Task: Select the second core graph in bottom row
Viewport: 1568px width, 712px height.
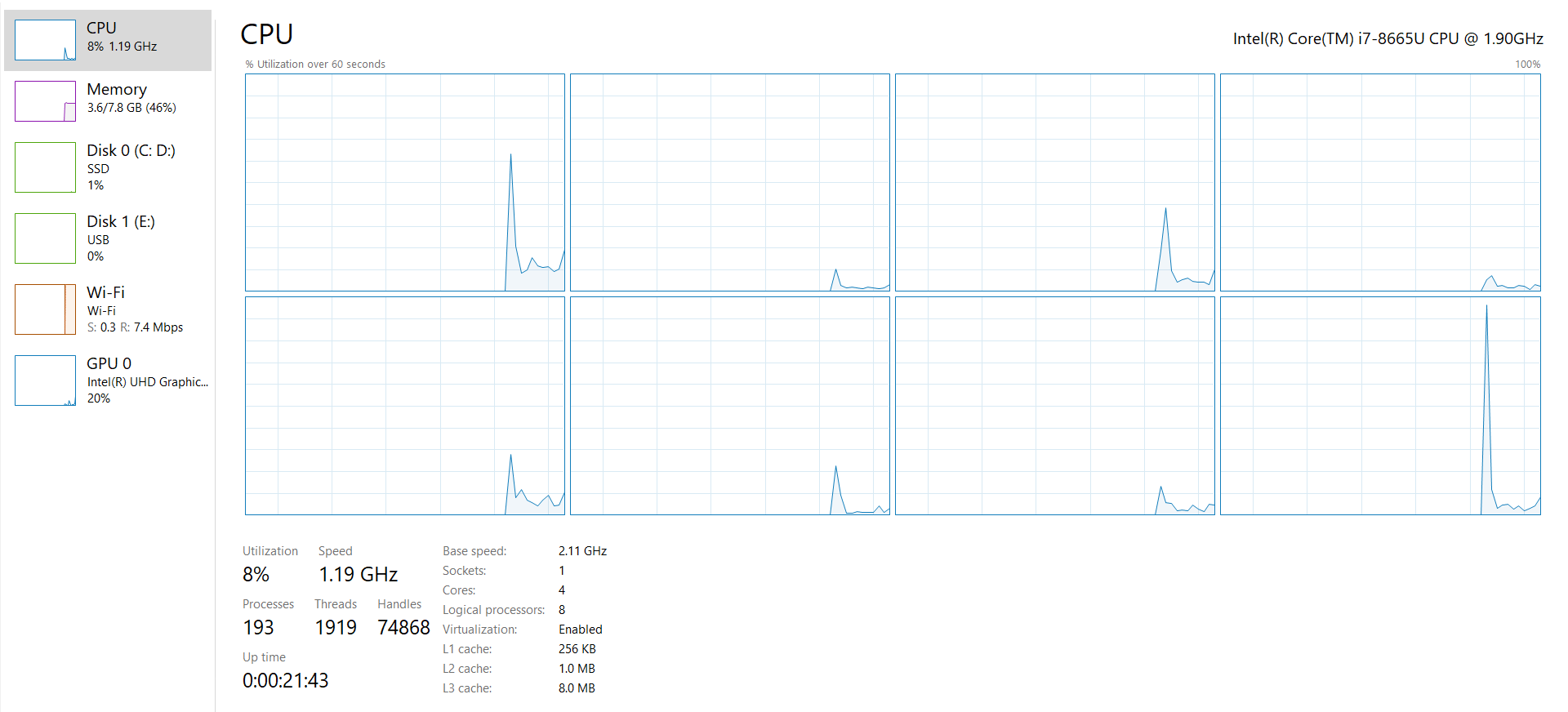Action: point(729,406)
